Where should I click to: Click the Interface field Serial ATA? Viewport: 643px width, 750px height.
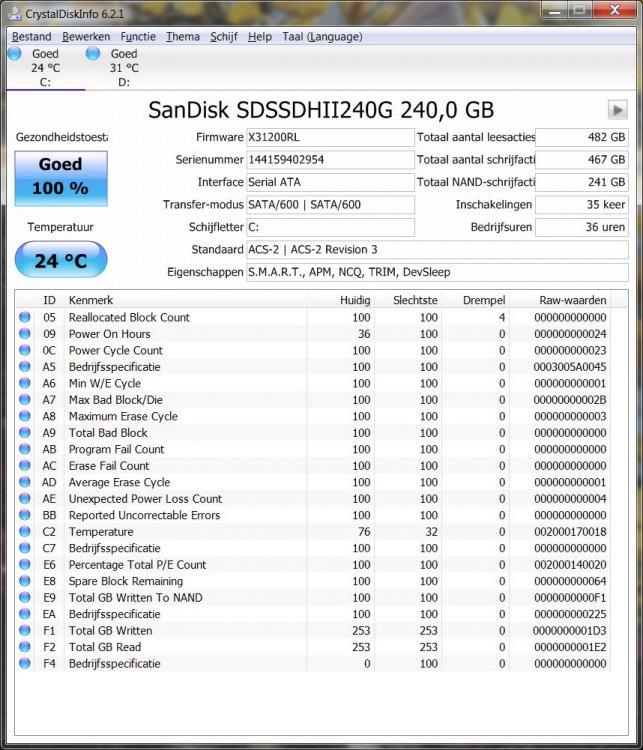(330, 182)
